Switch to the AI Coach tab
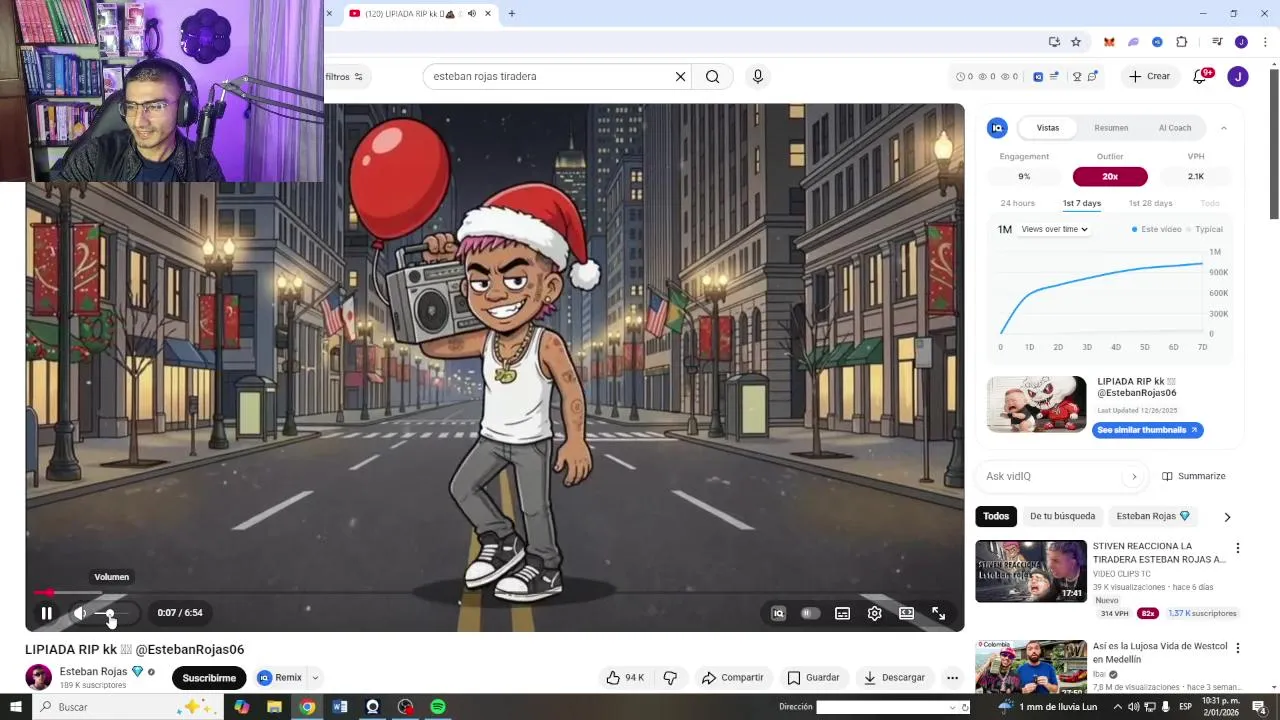Viewport: 1280px width, 720px height. (x=1175, y=128)
